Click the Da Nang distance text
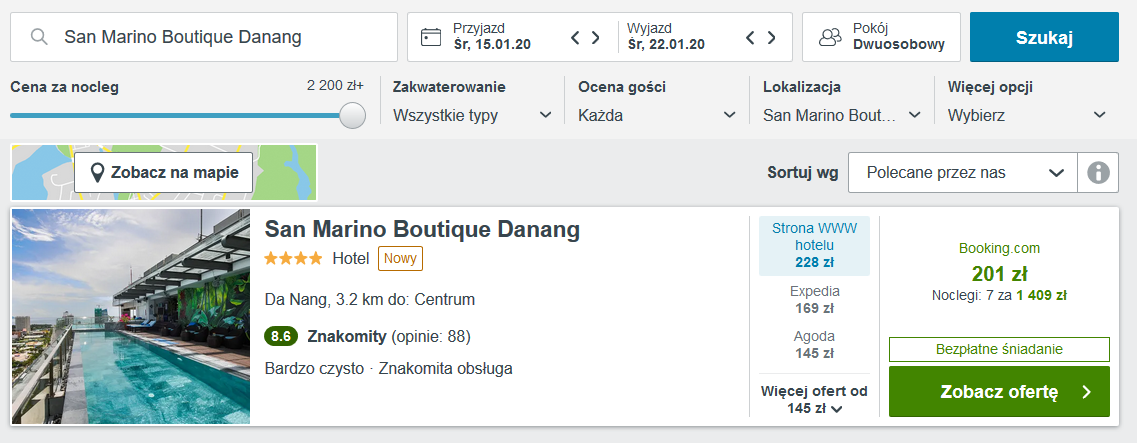The height and width of the screenshot is (443, 1137). tap(370, 299)
